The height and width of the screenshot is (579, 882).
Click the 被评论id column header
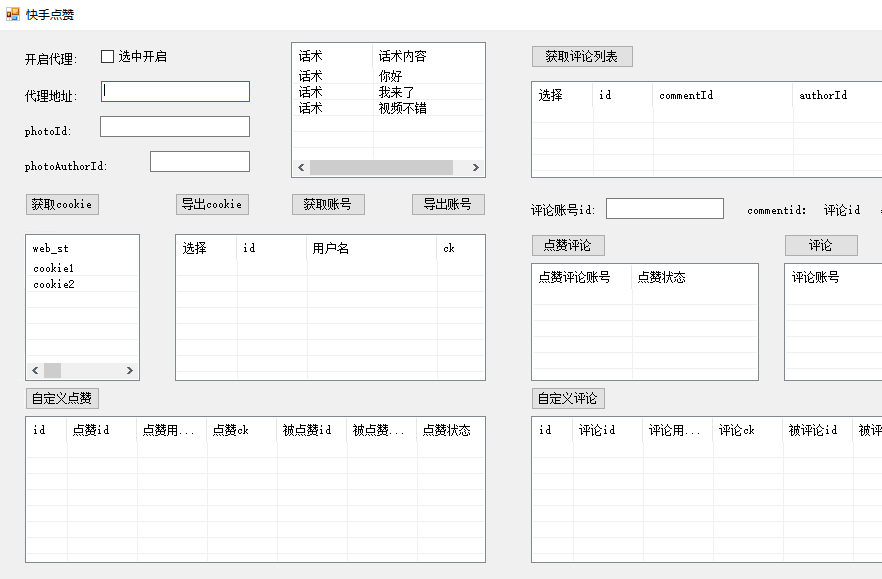(818, 430)
